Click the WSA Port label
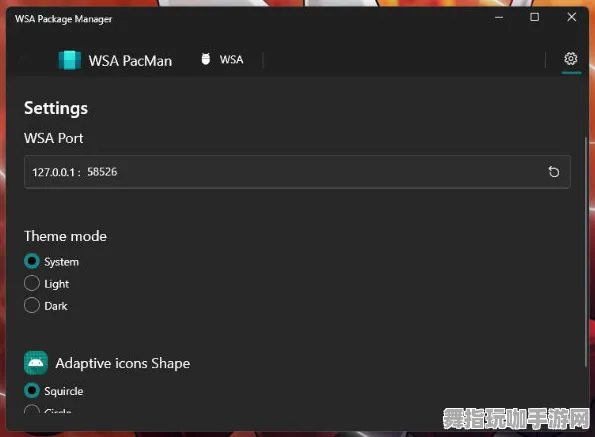This screenshot has width=595, height=437. pyautogui.click(x=54, y=138)
